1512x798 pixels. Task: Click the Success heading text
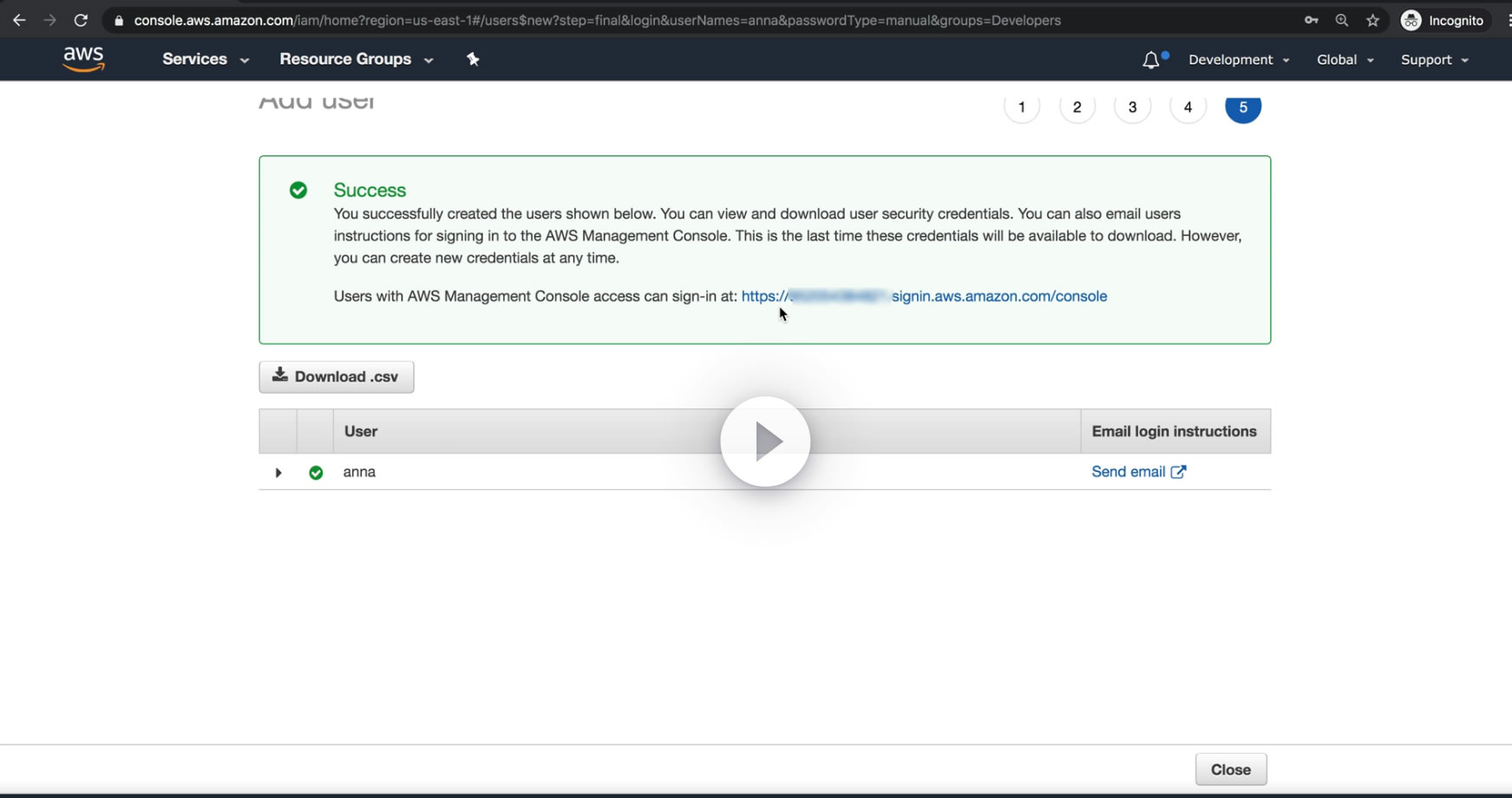tap(370, 190)
